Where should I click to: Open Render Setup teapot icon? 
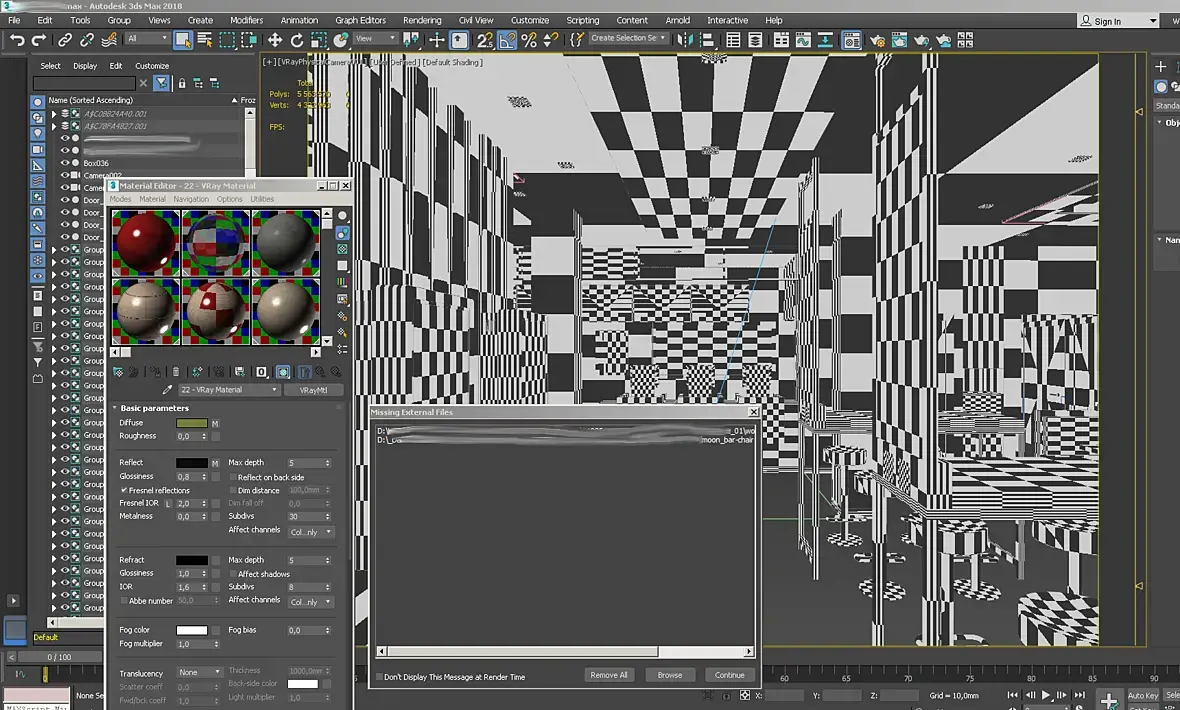coord(877,40)
